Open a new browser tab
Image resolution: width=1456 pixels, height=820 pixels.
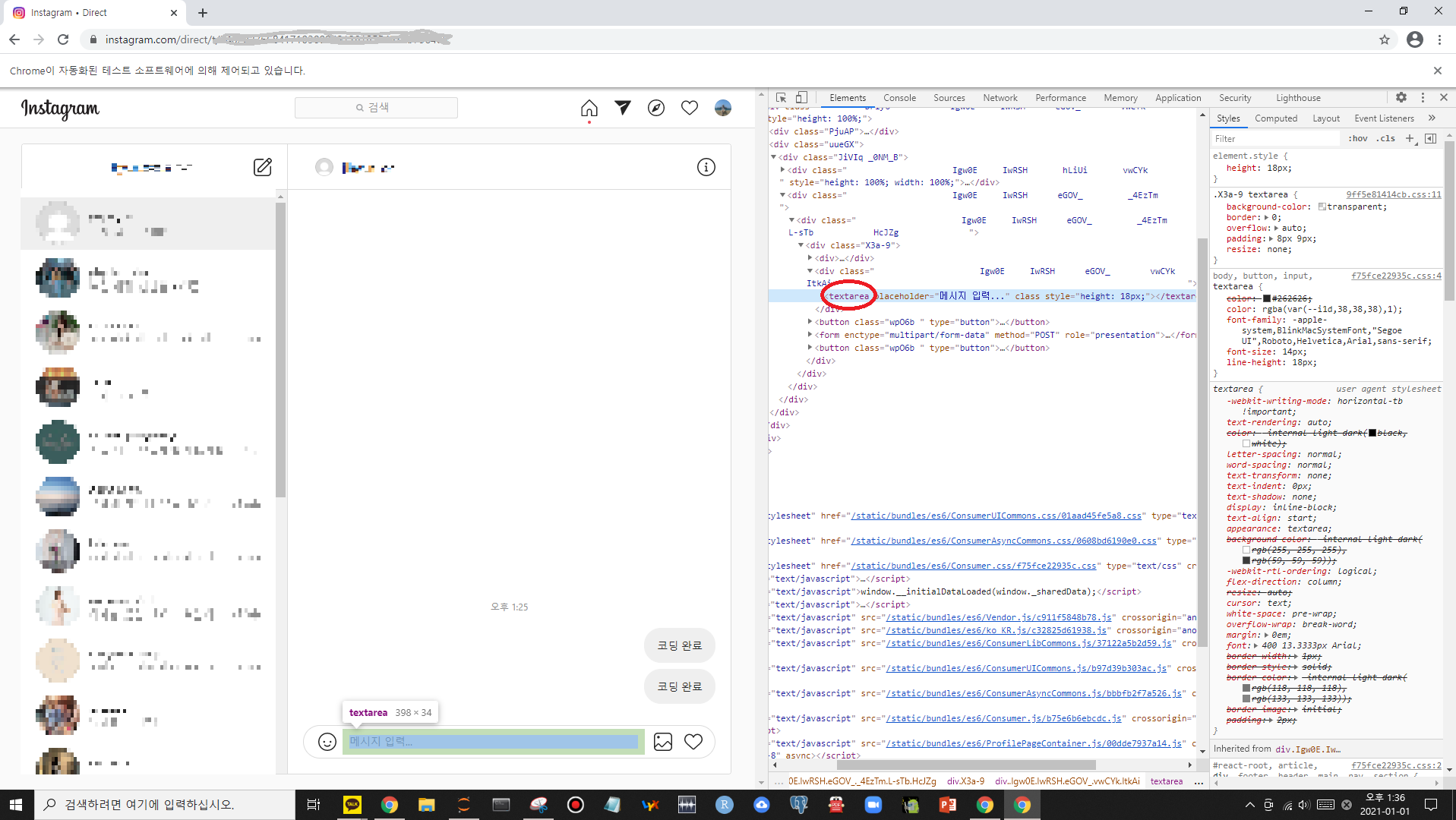203,13
